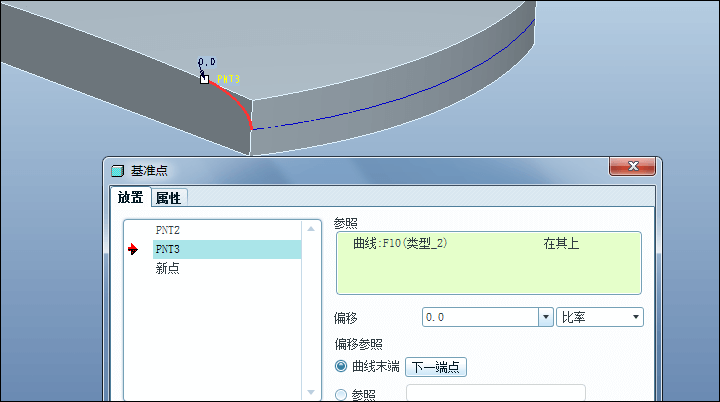Open the 比率 offset type dropdown
720x402 pixels.
pyautogui.click(x=600, y=317)
